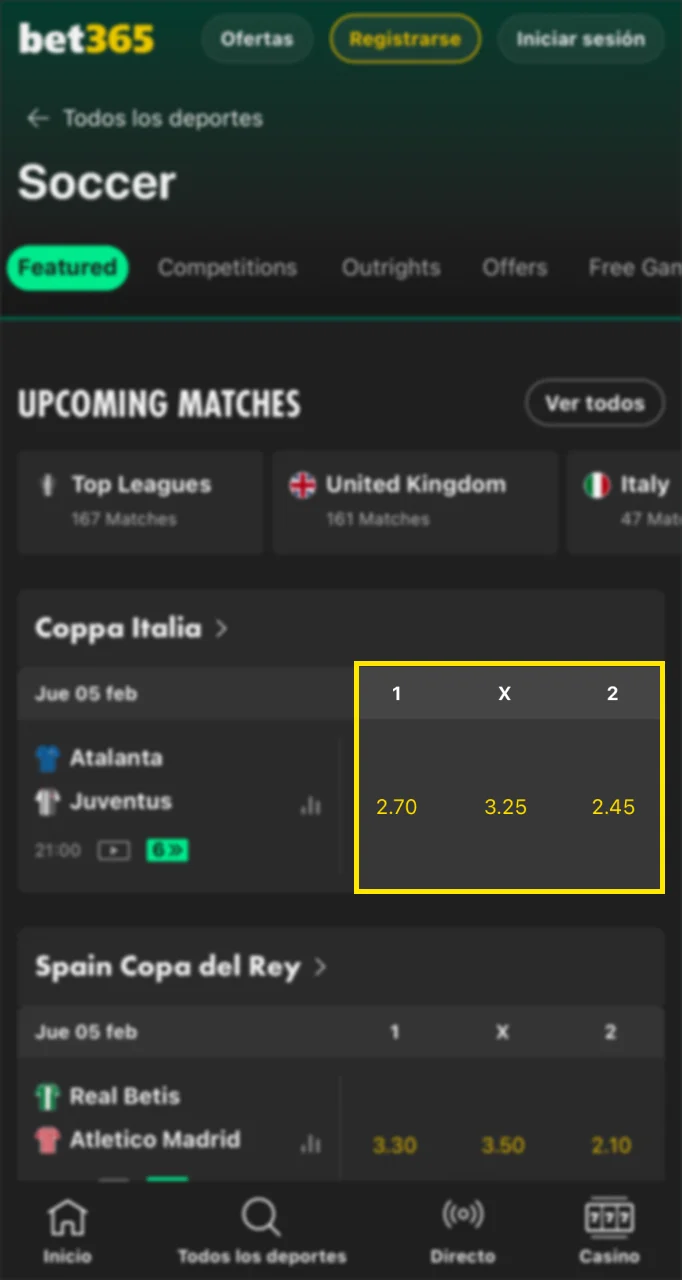This screenshot has height=1280, width=682.
Task: Go back using the left arrow
Action: point(37,118)
